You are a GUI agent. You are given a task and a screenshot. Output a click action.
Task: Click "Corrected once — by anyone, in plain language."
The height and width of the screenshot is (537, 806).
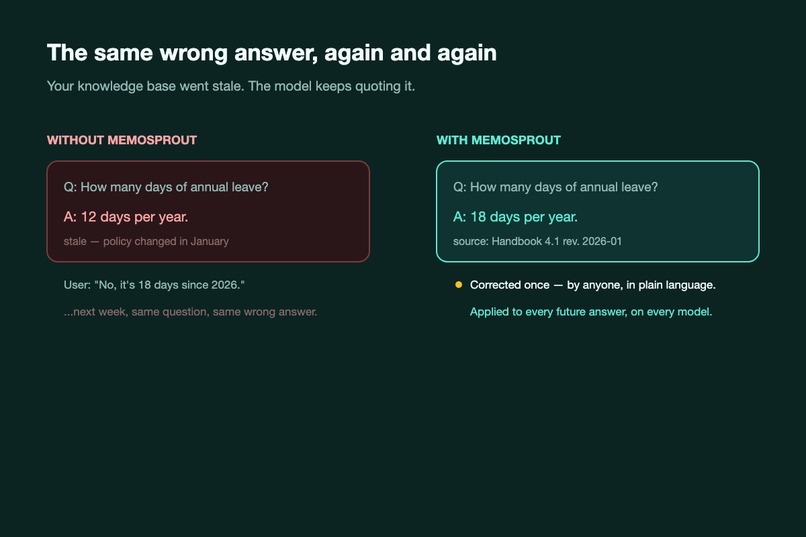pyautogui.click(x=592, y=285)
